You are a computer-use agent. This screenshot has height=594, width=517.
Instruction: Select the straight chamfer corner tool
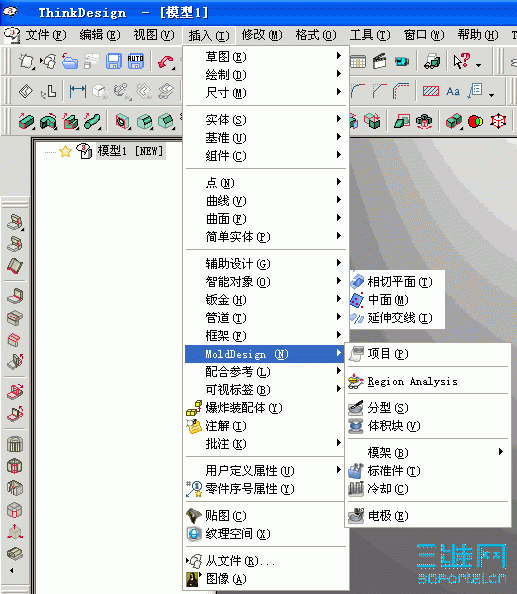tap(380, 91)
